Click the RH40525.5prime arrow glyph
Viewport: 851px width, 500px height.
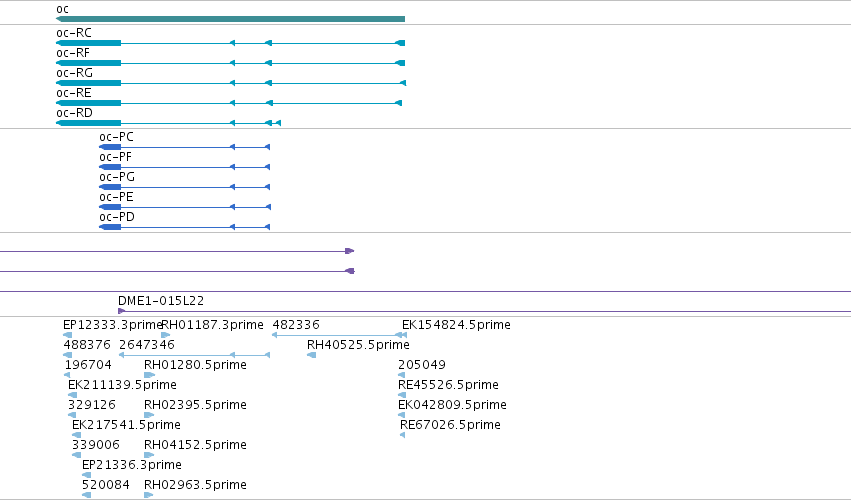tap(312, 355)
